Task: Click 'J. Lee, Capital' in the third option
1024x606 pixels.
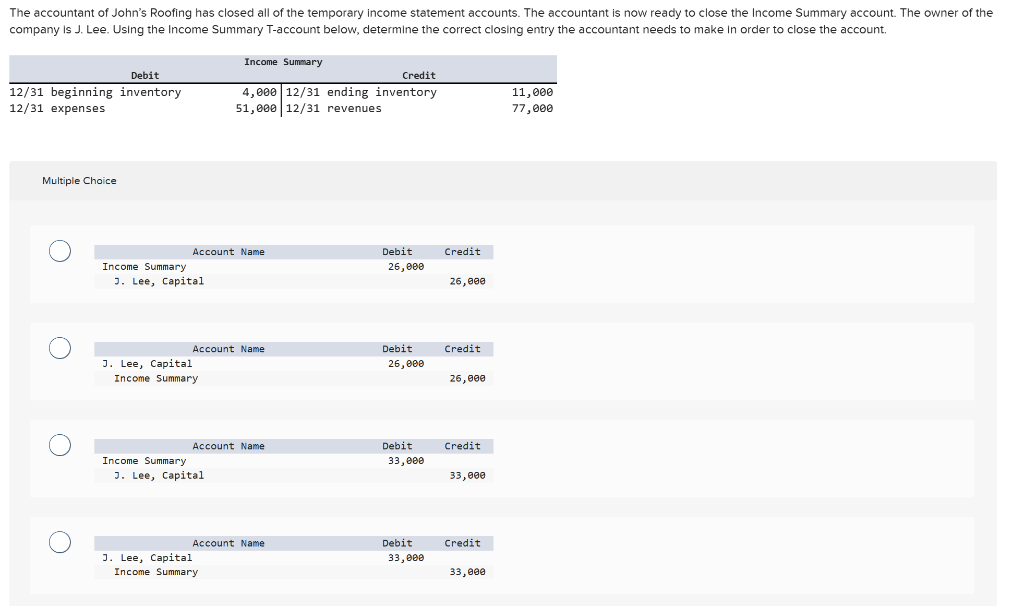Action: click(x=159, y=475)
